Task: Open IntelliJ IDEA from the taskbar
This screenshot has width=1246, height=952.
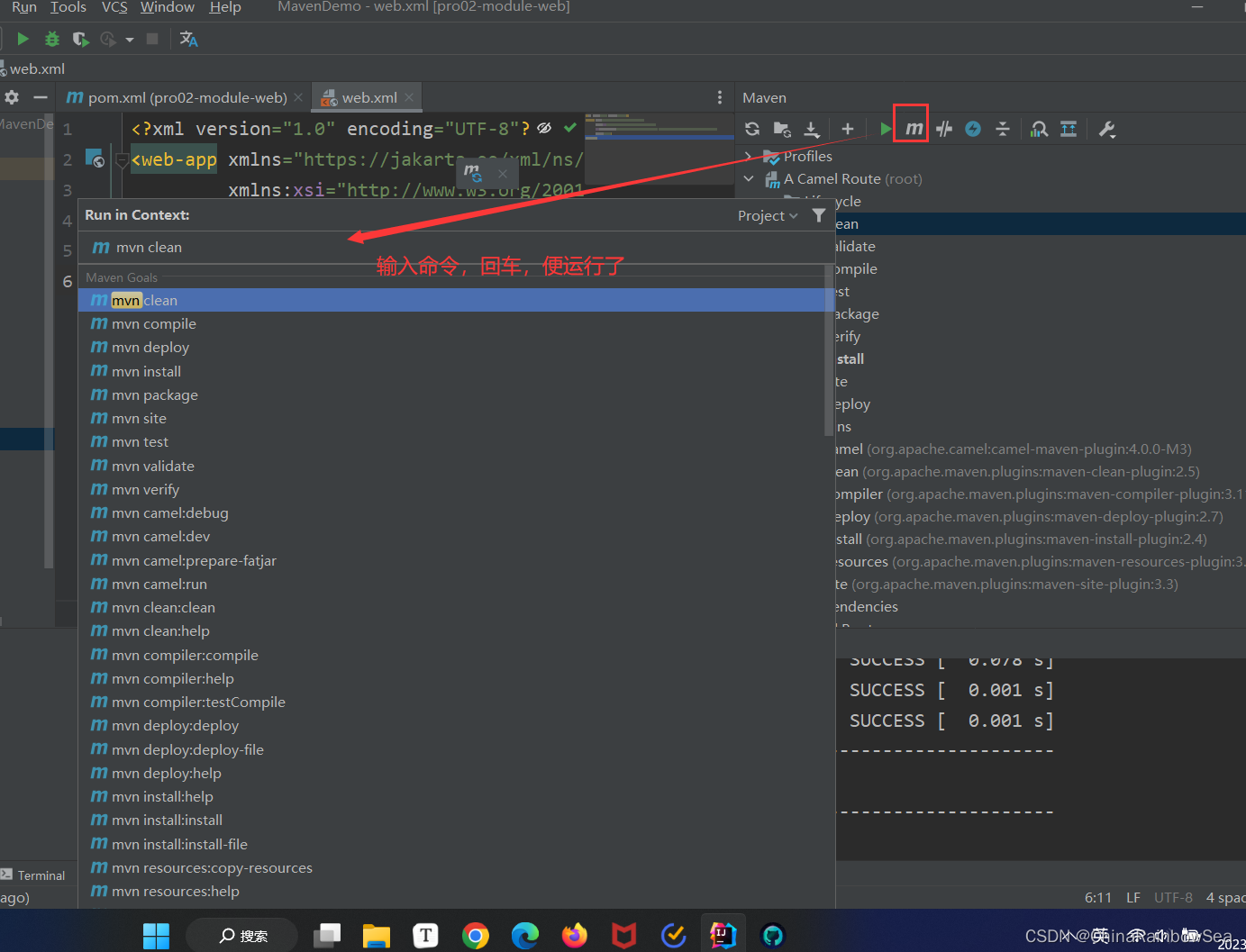Action: click(x=723, y=935)
